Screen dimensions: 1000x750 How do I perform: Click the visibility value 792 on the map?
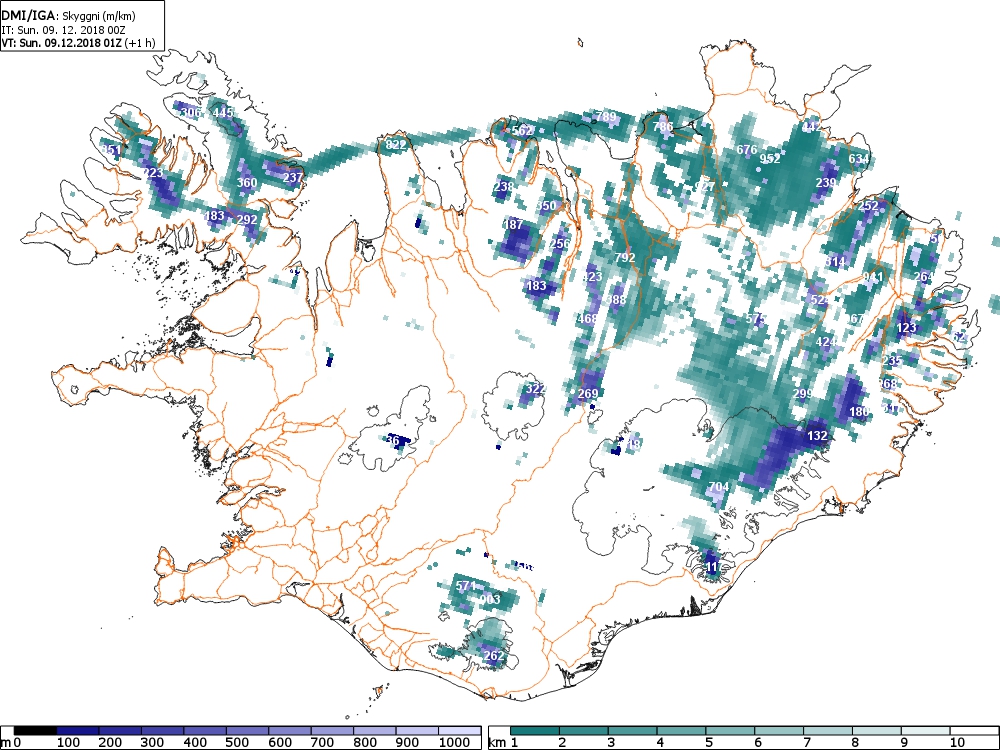click(x=625, y=258)
